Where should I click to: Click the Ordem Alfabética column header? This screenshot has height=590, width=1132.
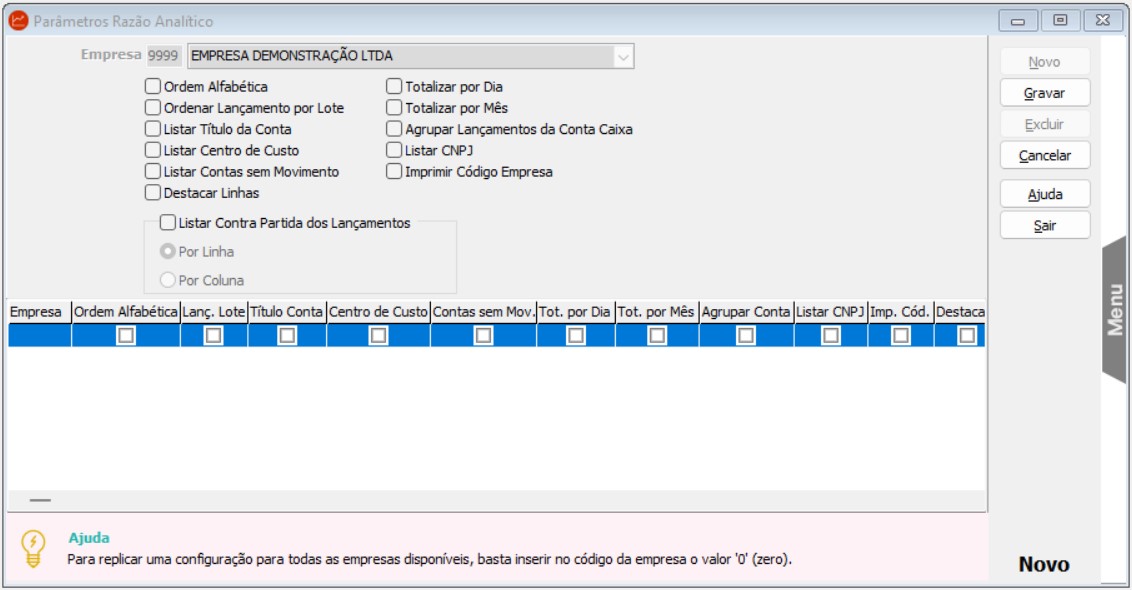126,312
